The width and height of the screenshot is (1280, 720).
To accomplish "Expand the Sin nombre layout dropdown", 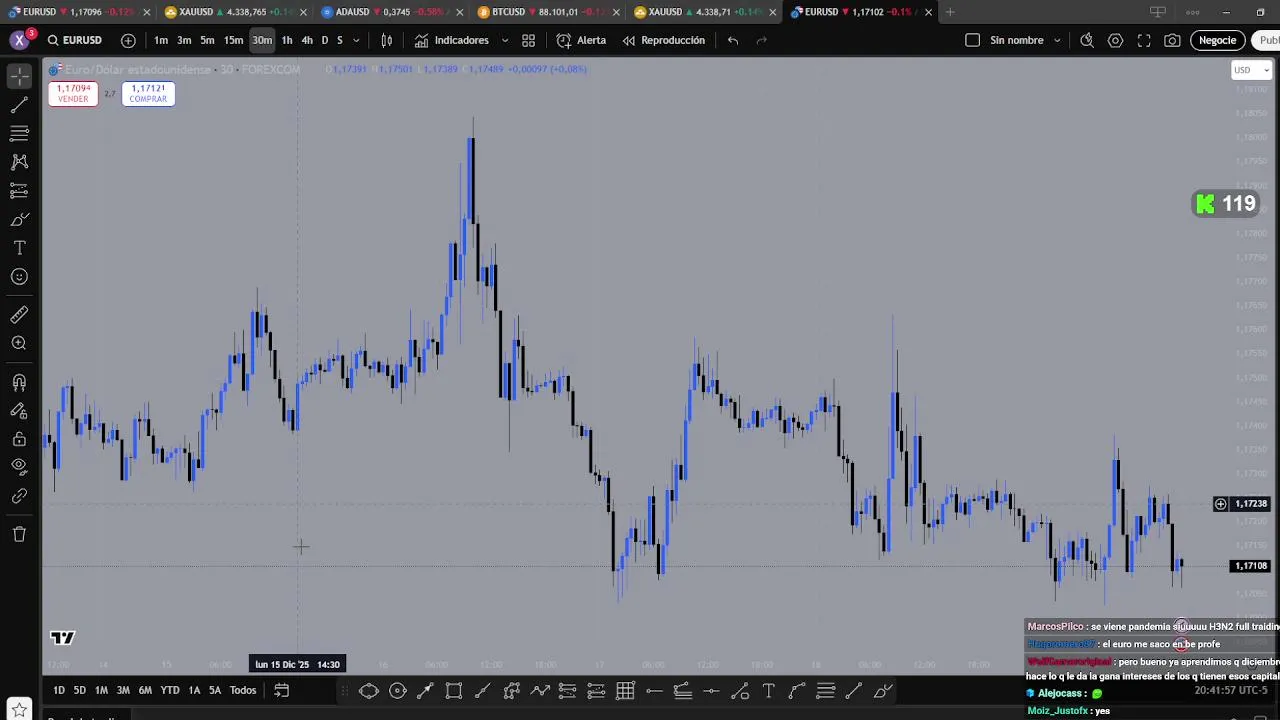I will point(1058,40).
